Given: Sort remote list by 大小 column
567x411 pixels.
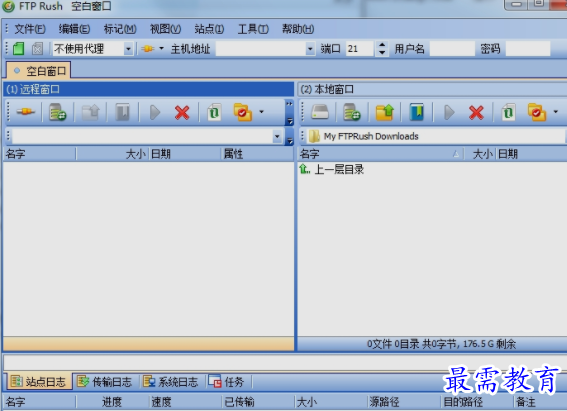Looking at the screenshot, I should [112, 154].
